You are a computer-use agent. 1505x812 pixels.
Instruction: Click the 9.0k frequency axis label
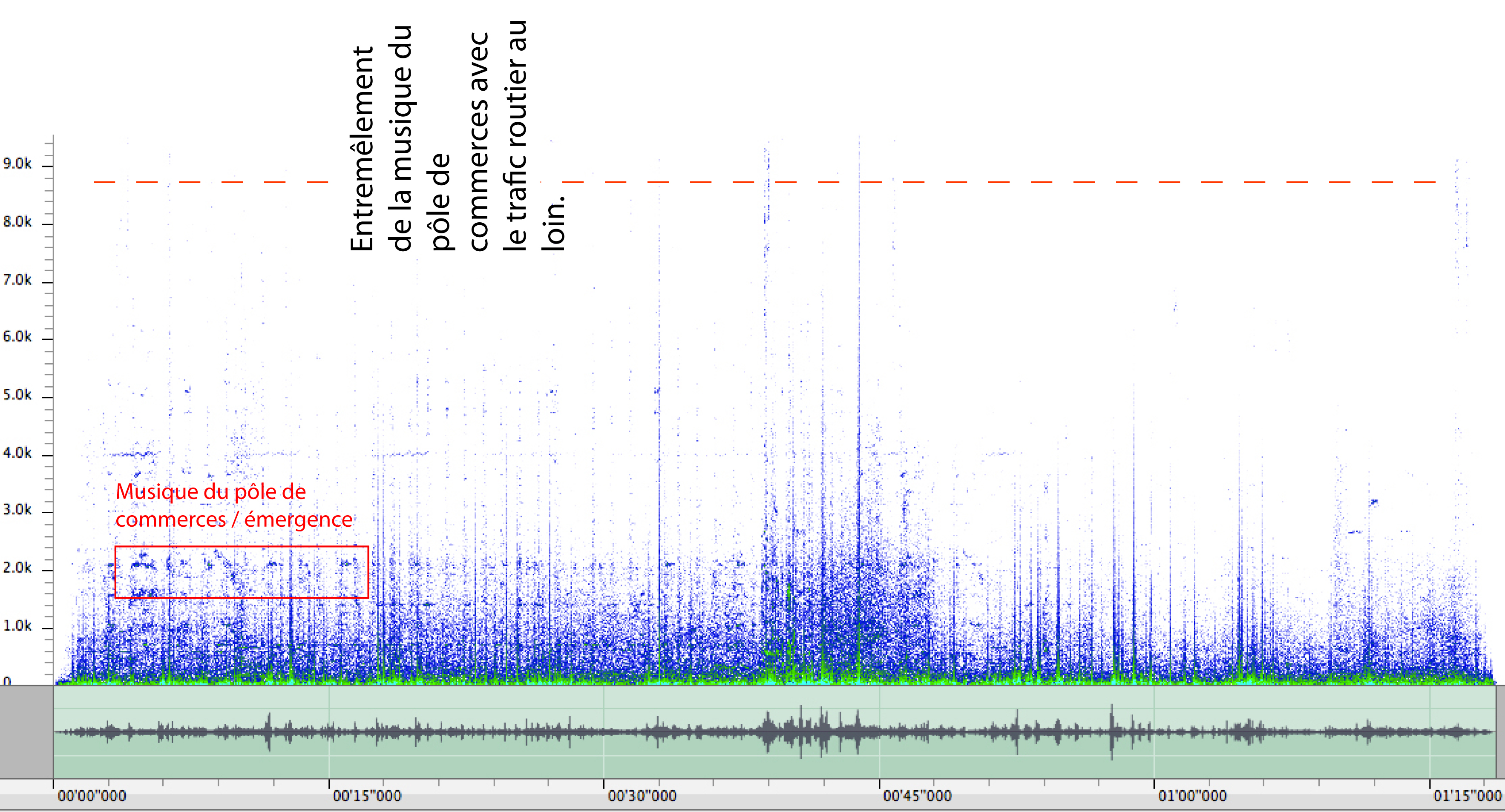(x=17, y=164)
